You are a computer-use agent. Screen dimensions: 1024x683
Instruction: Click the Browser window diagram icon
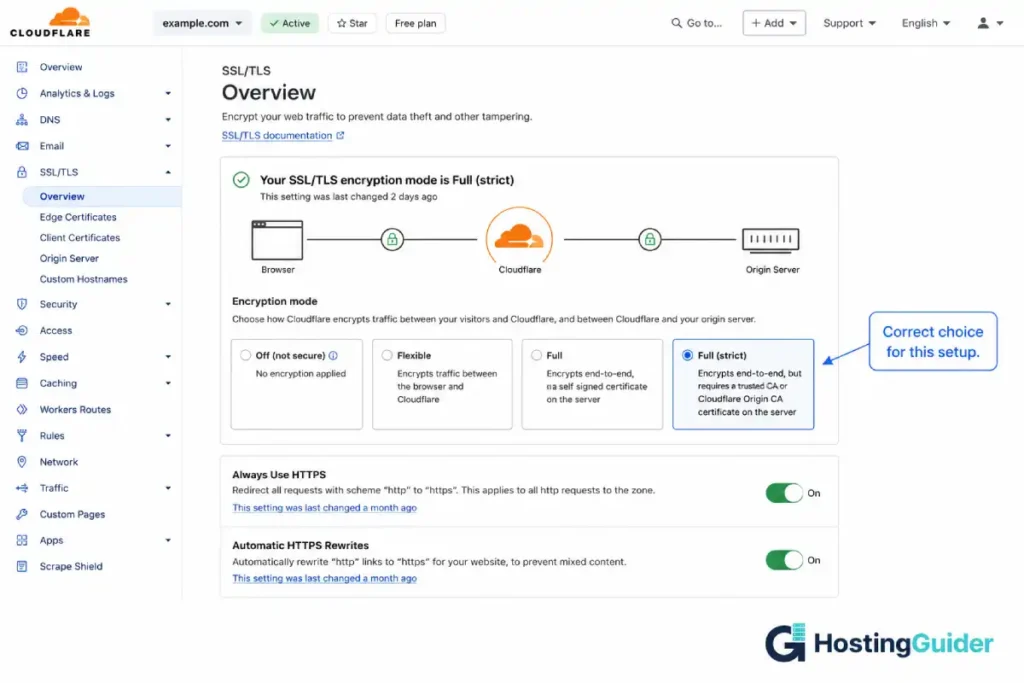277,240
